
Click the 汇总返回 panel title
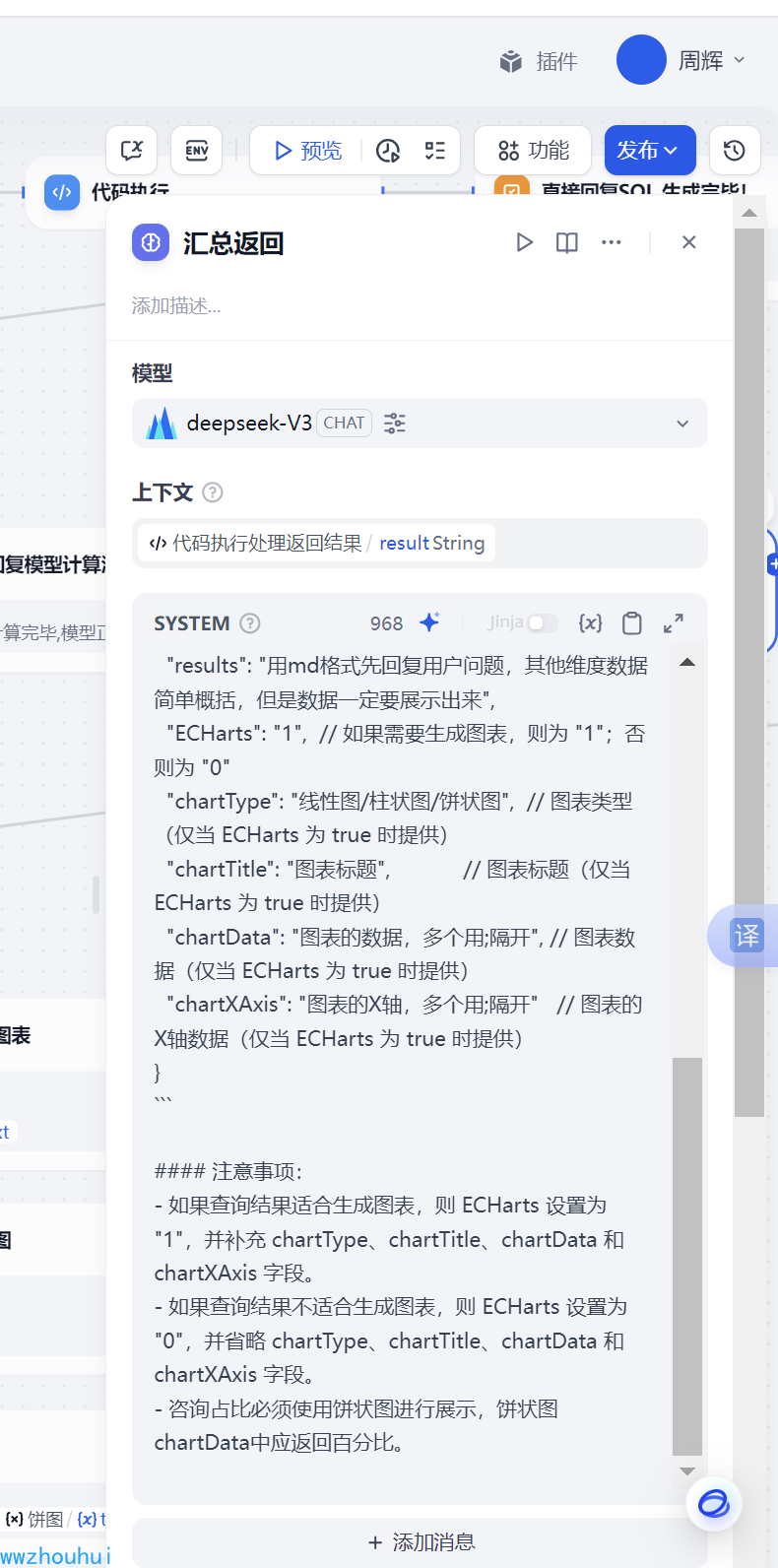[x=233, y=243]
